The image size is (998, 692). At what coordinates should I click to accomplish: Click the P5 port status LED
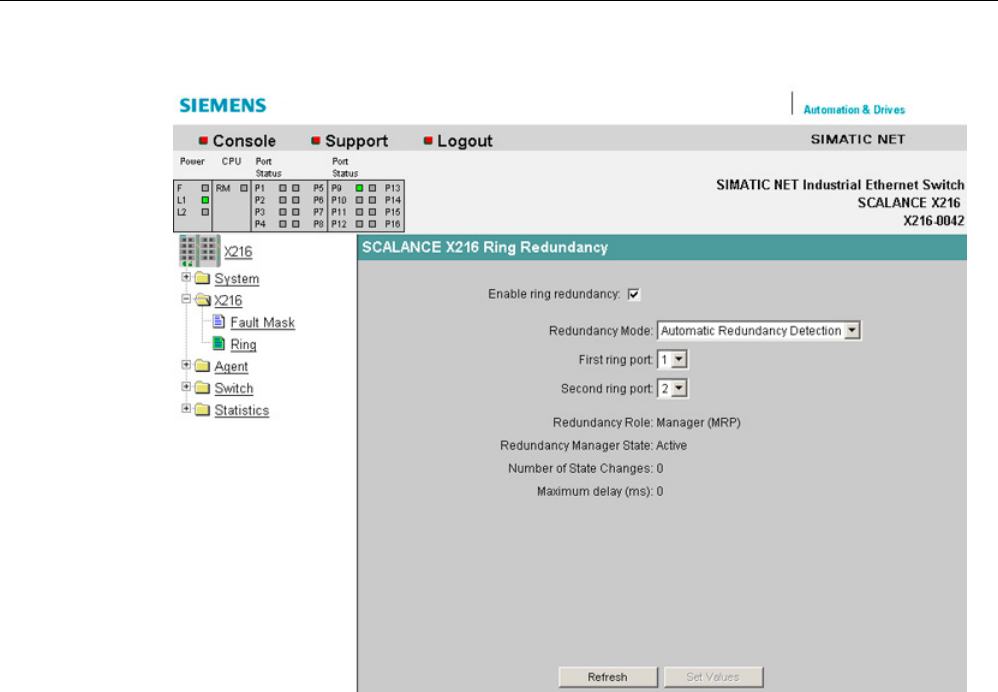click(x=295, y=188)
